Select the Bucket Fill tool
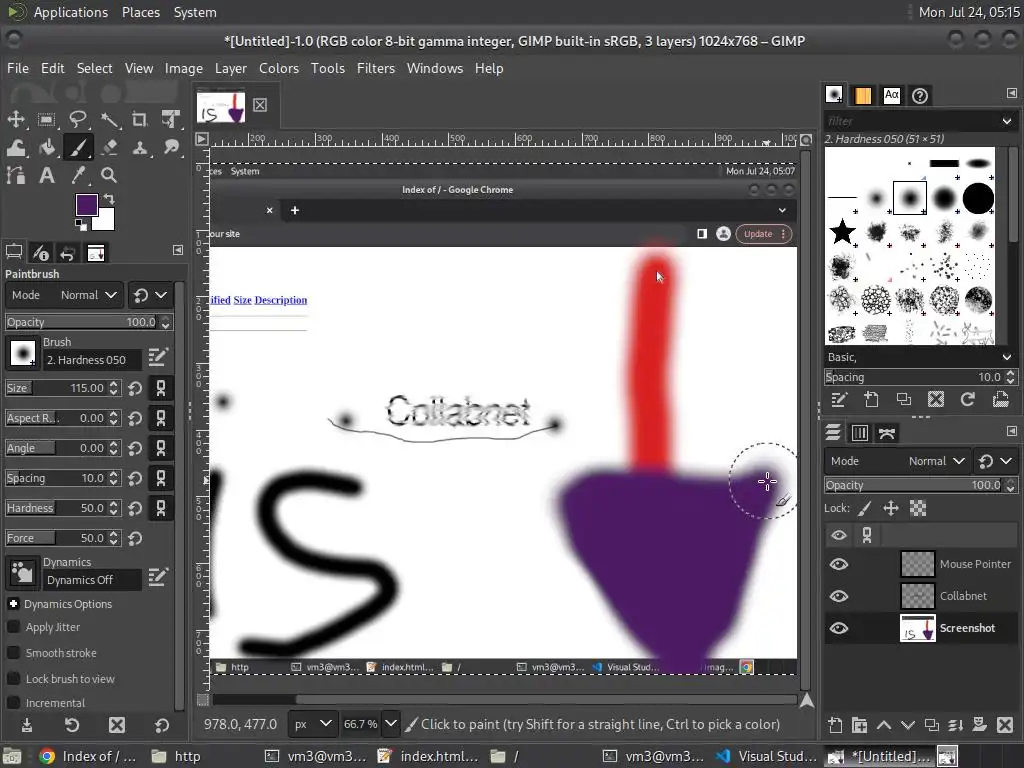 tap(46, 148)
